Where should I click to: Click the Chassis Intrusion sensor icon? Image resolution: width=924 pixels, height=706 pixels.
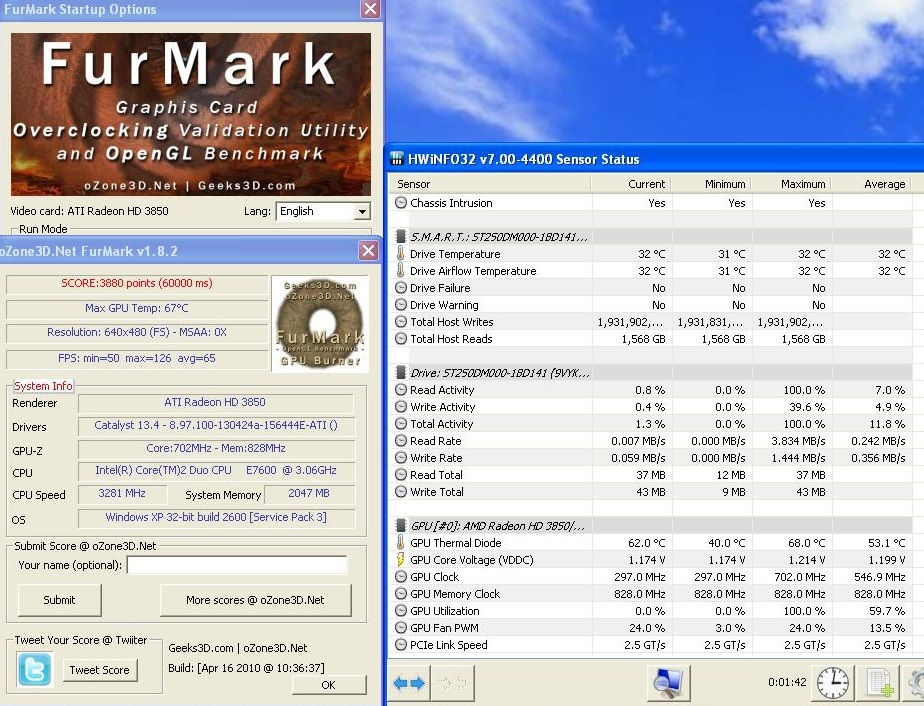[401, 203]
